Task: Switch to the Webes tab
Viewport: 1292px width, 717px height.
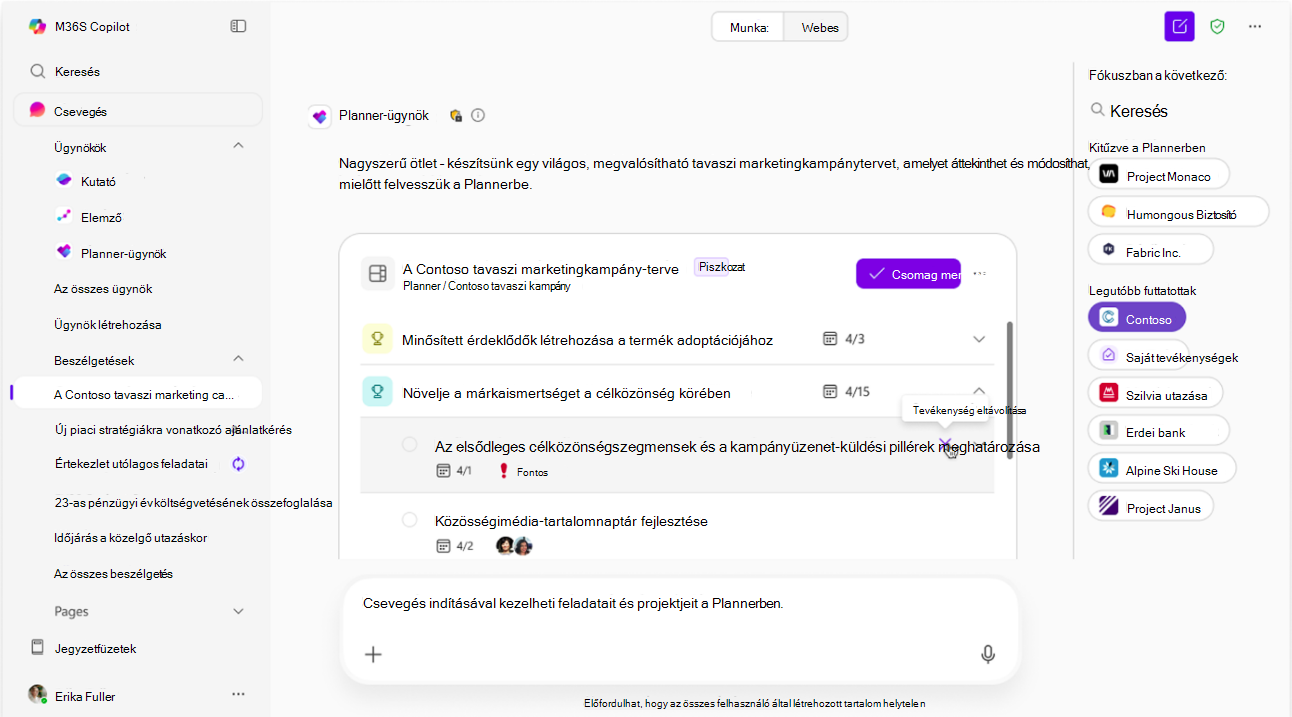Action: (x=816, y=27)
